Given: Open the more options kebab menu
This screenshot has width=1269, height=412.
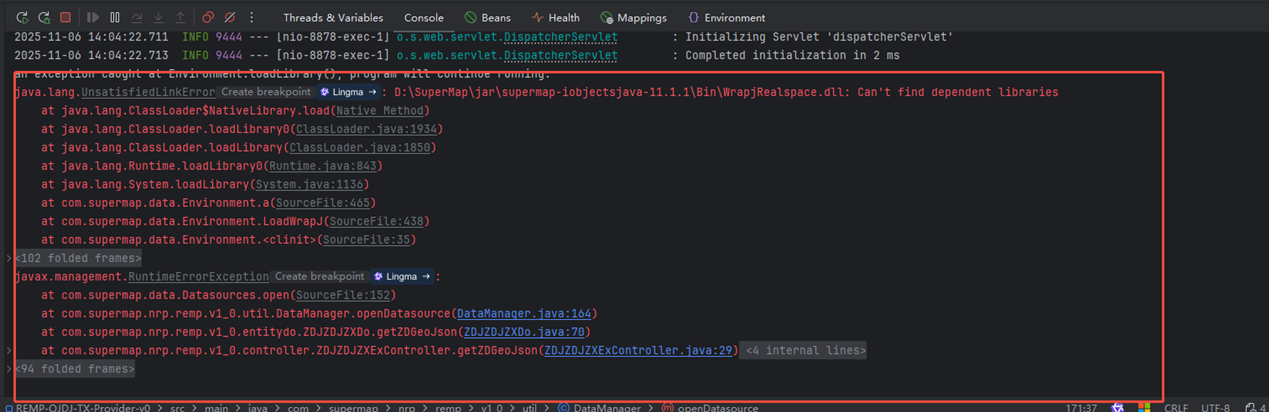Looking at the screenshot, I should (251, 17).
